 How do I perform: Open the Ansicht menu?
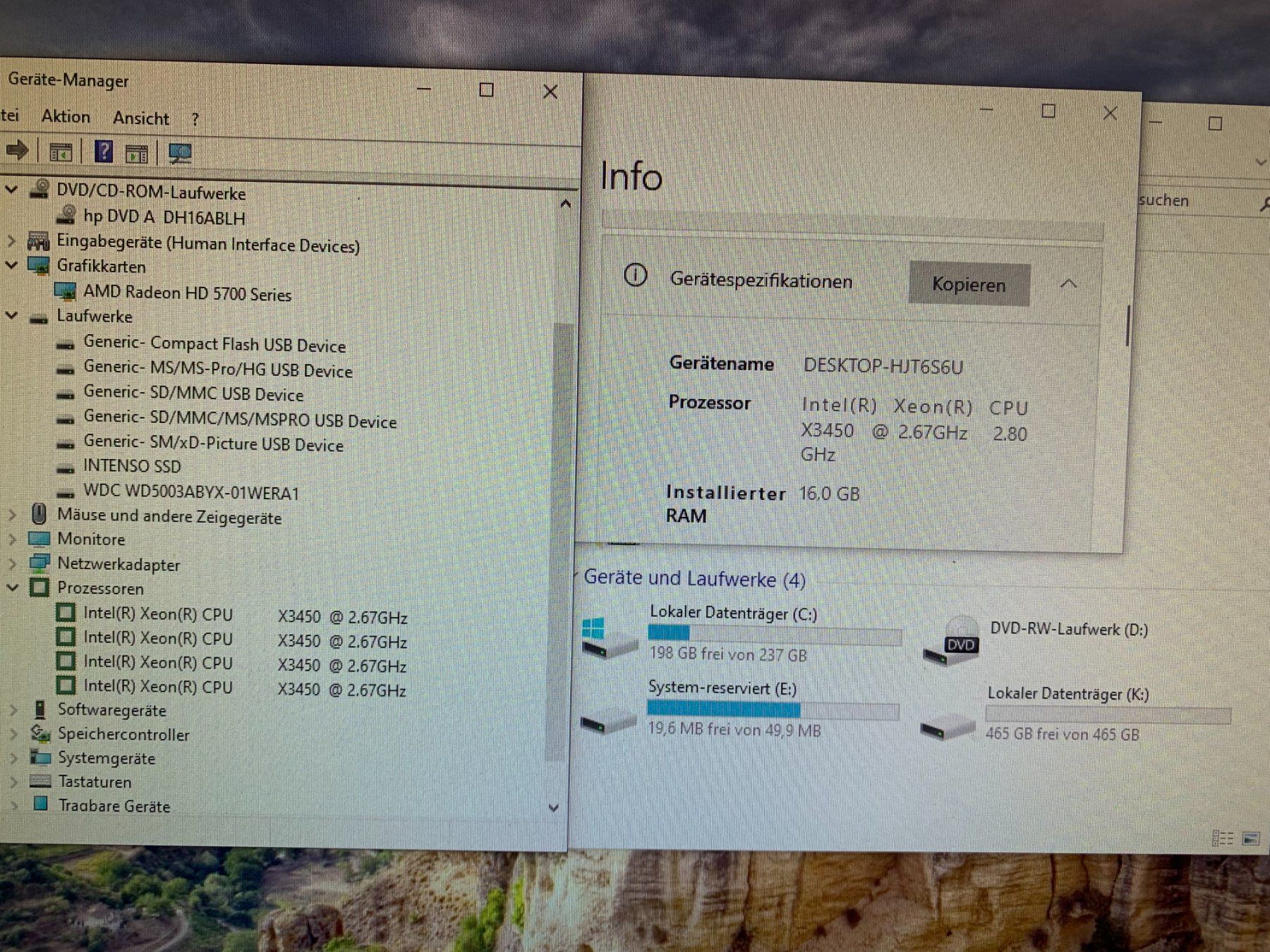click(141, 118)
